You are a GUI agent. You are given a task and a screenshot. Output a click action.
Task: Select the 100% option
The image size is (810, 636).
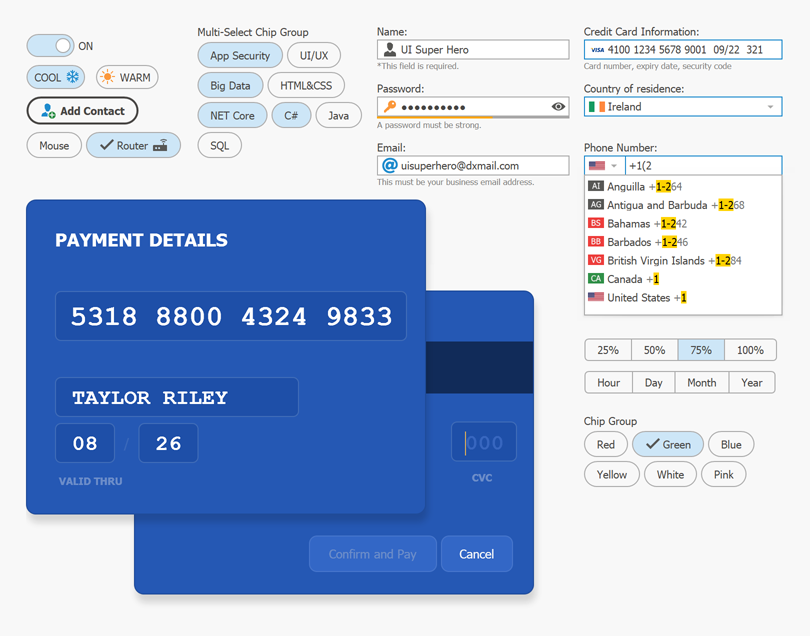[x=752, y=350]
